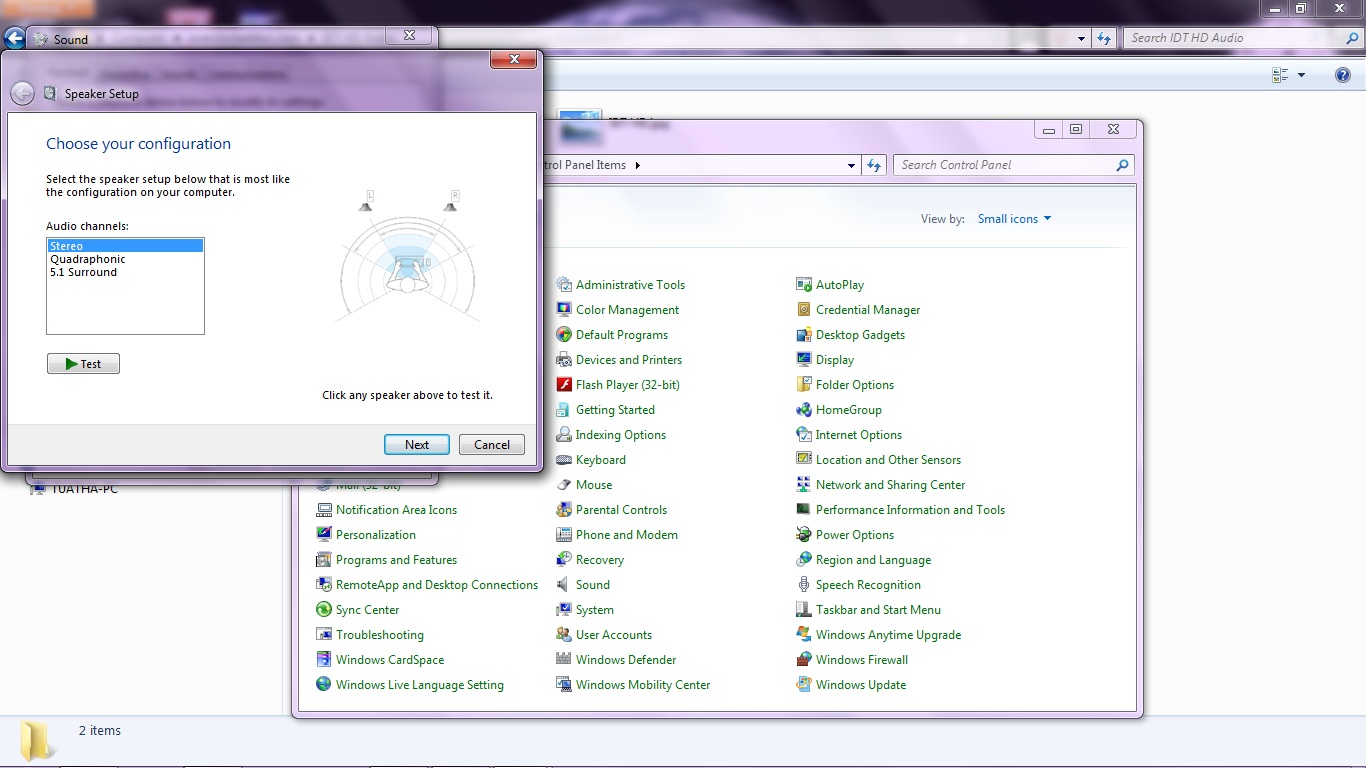The height and width of the screenshot is (768, 1366).
Task: Open the AutoPlay icon
Action: tap(804, 285)
